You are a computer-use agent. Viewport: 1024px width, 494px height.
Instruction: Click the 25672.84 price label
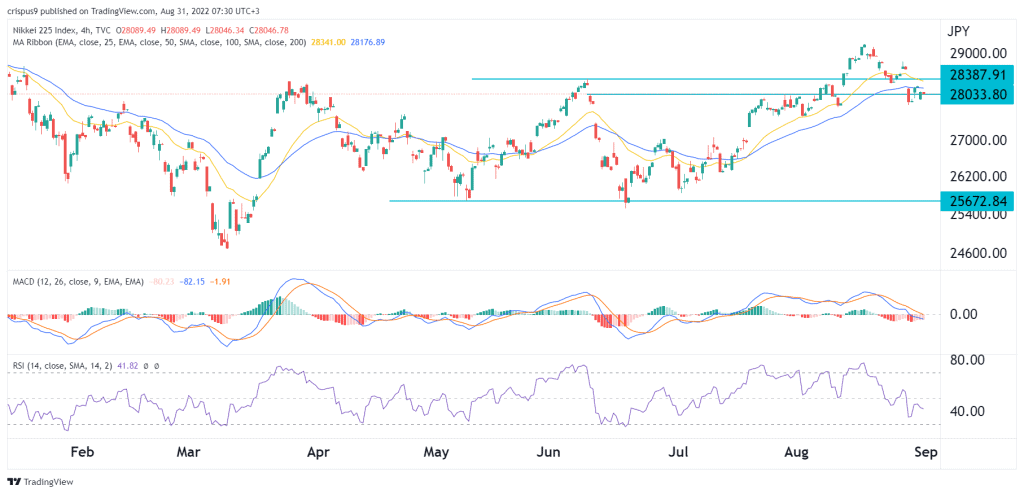click(977, 202)
